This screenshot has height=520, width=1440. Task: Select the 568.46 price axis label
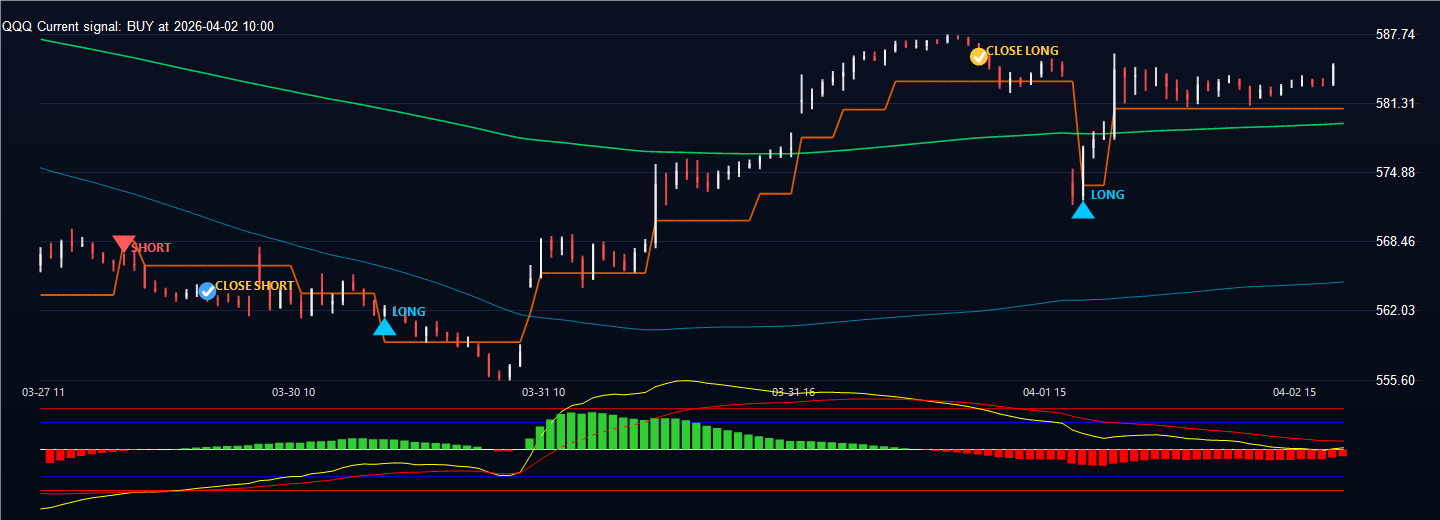[1395, 241]
